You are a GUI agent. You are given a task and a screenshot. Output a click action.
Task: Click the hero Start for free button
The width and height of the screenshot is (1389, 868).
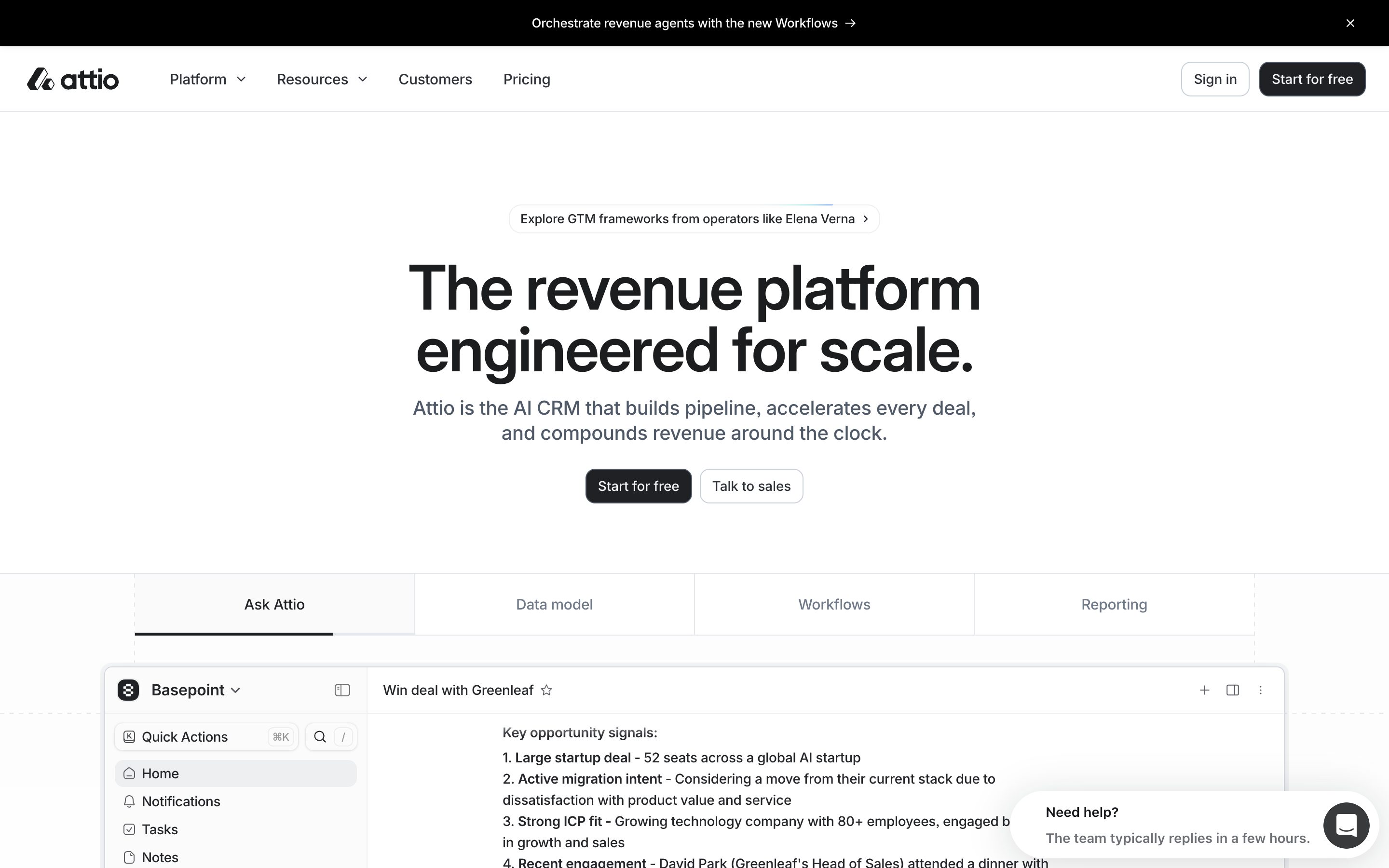(x=638, y=486)
